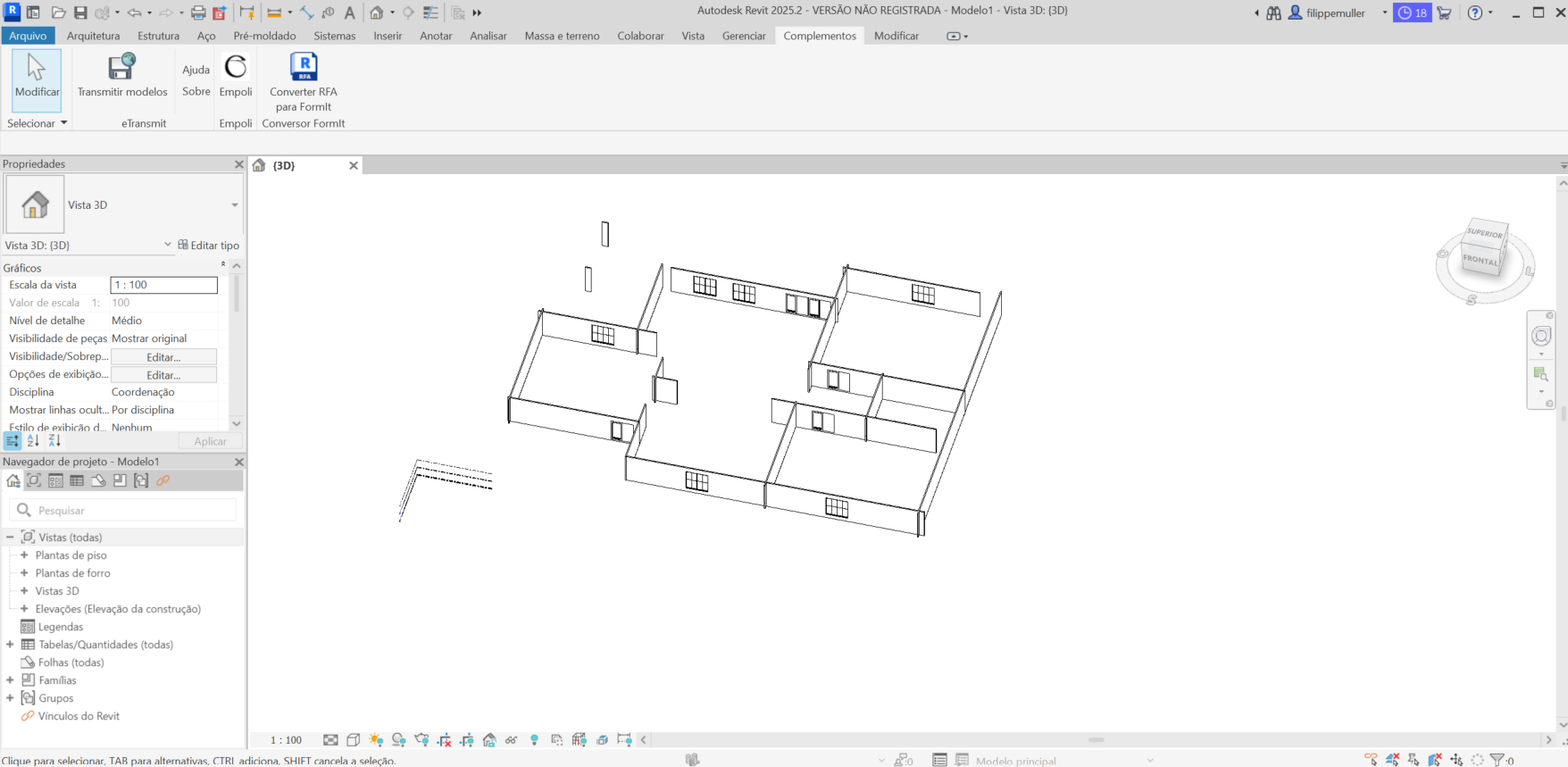Show views in the project browser toolbar

point(34,480)
